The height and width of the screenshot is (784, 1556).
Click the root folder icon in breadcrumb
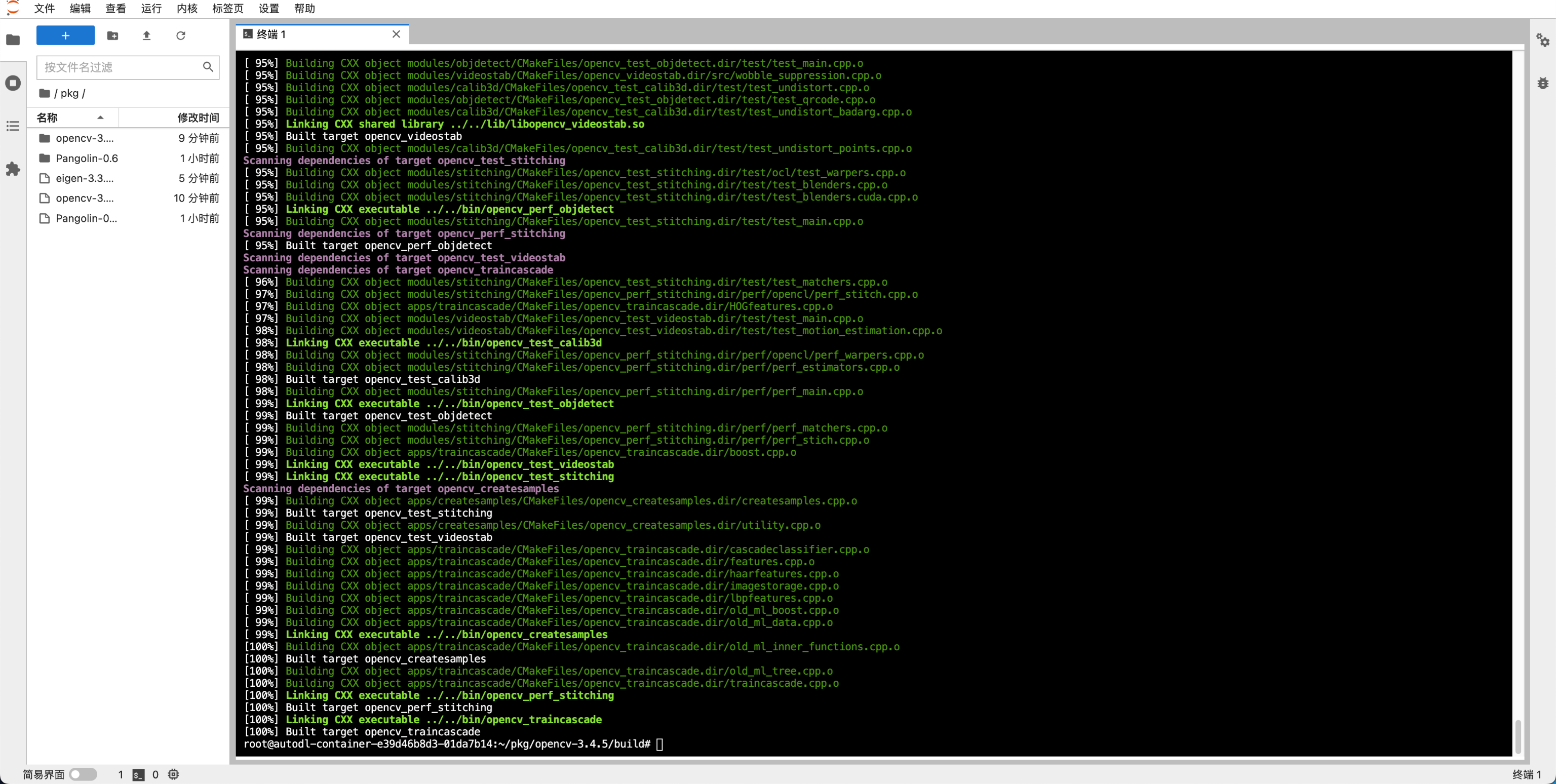pyautogui.click(x=44, y=93)
